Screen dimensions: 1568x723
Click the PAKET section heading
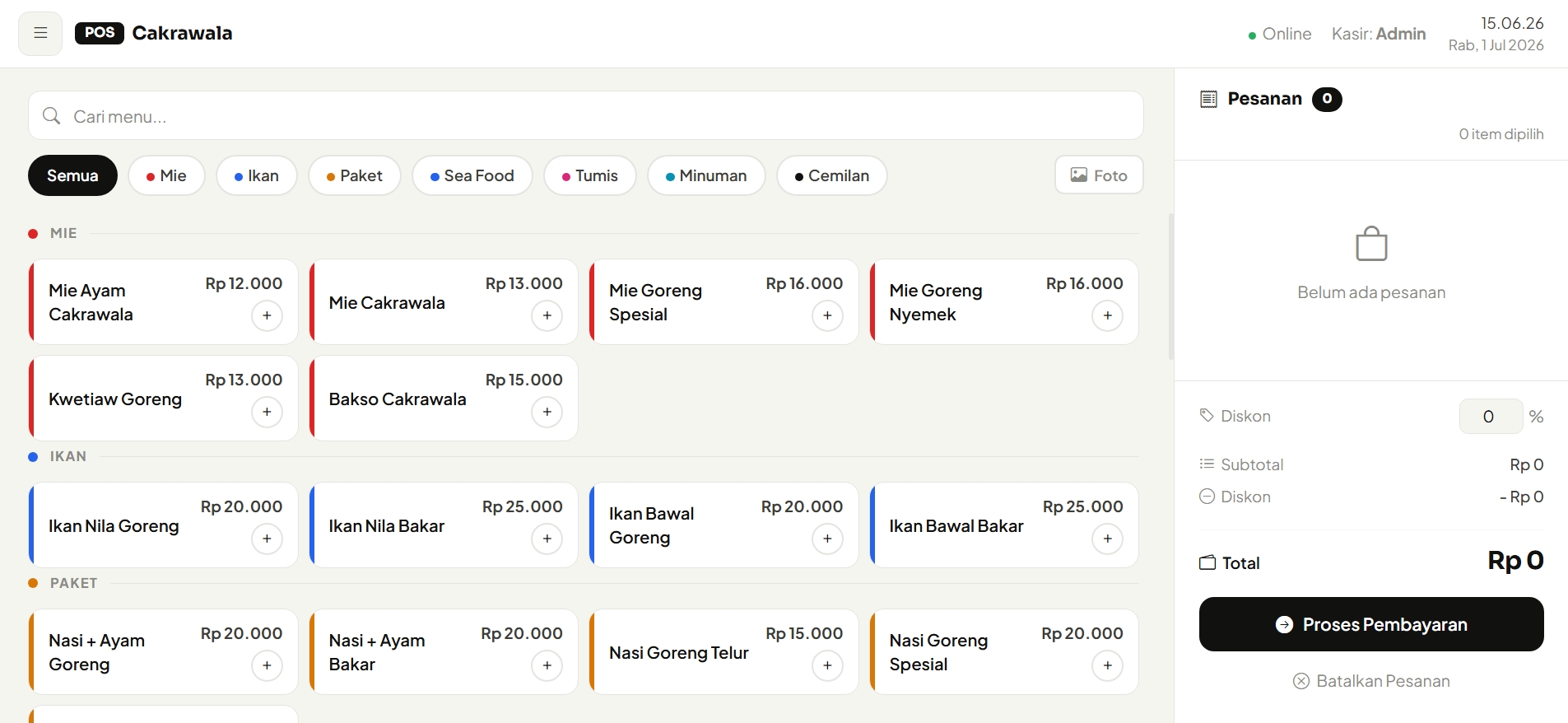pyautogui.click(x=74, y=583)
